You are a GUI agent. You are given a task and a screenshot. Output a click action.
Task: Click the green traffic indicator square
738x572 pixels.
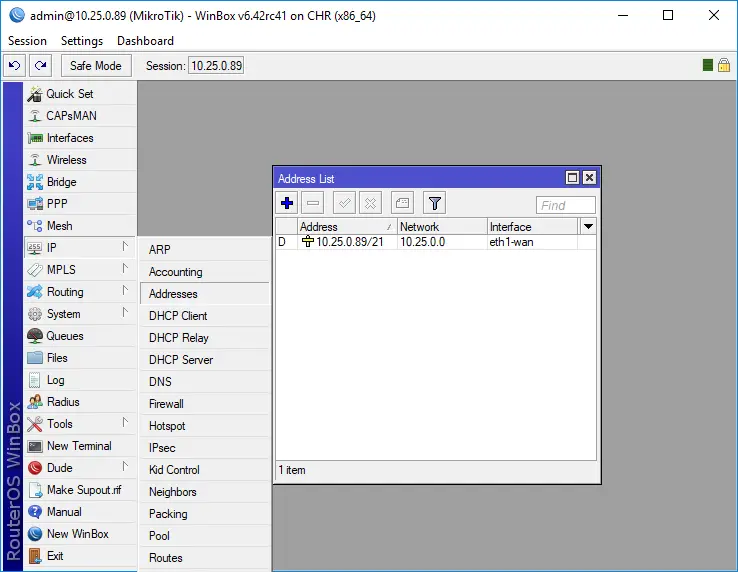tap(707, 65)
